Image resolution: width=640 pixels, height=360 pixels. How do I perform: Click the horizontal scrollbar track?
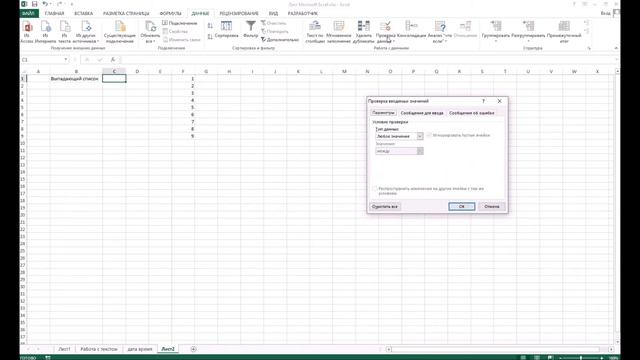[500, 349]
